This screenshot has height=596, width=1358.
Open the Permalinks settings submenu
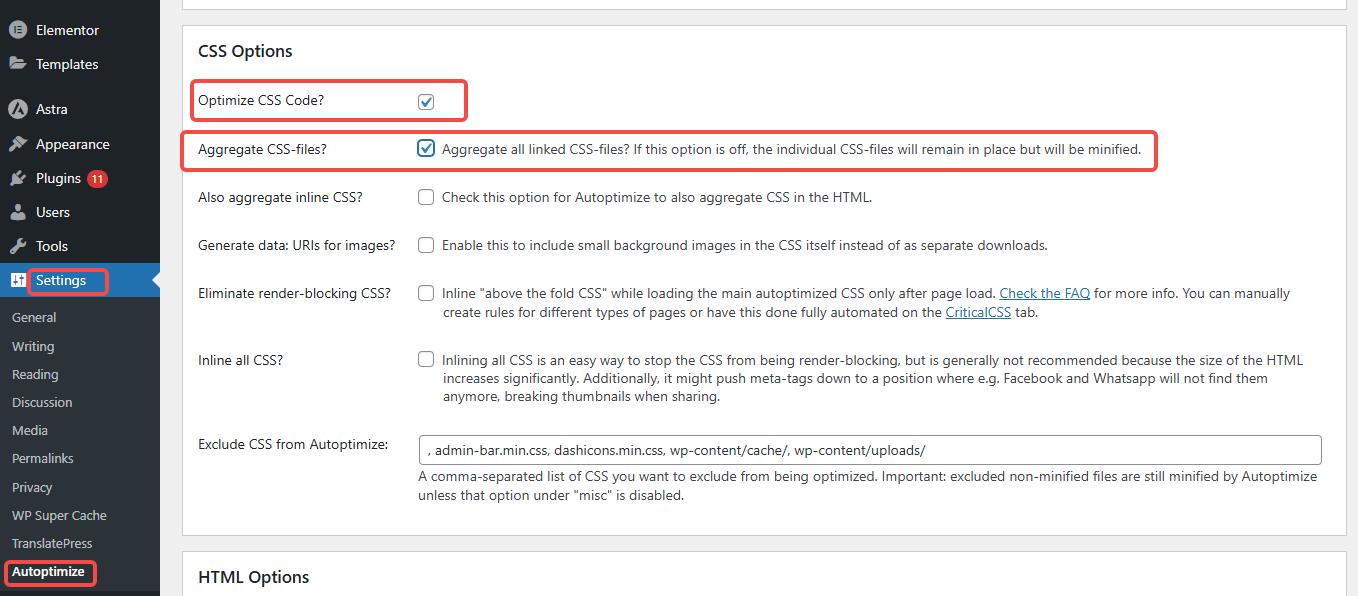tap(43, 458)
